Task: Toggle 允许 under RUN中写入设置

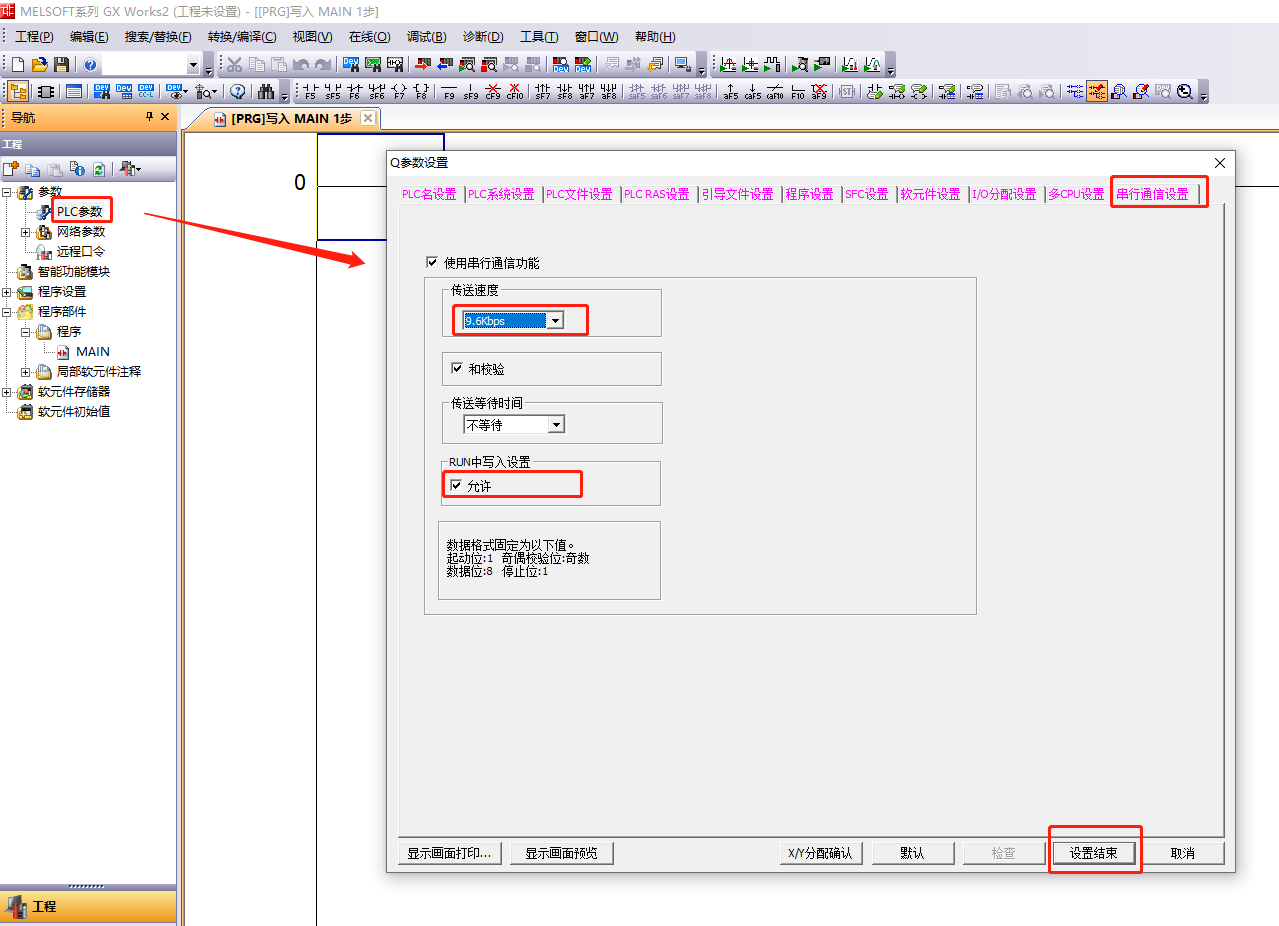Action: tap(457, 486)
